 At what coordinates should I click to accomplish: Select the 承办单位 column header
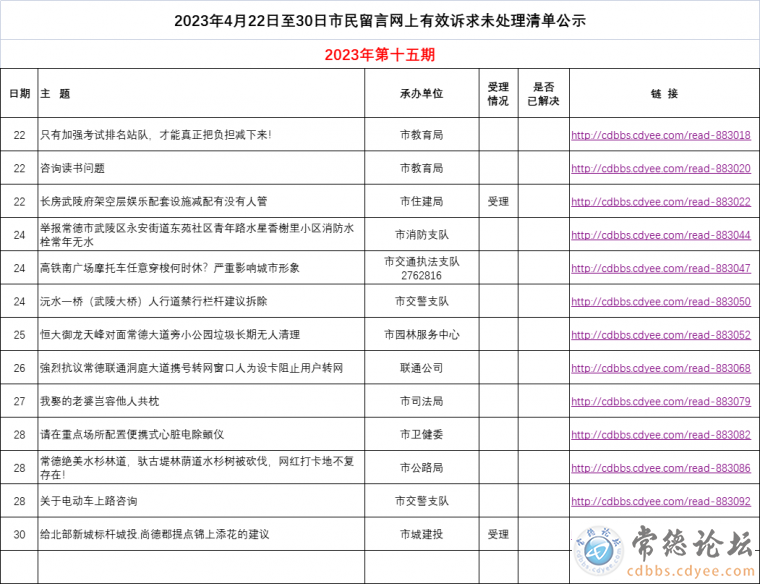(421, 94)
